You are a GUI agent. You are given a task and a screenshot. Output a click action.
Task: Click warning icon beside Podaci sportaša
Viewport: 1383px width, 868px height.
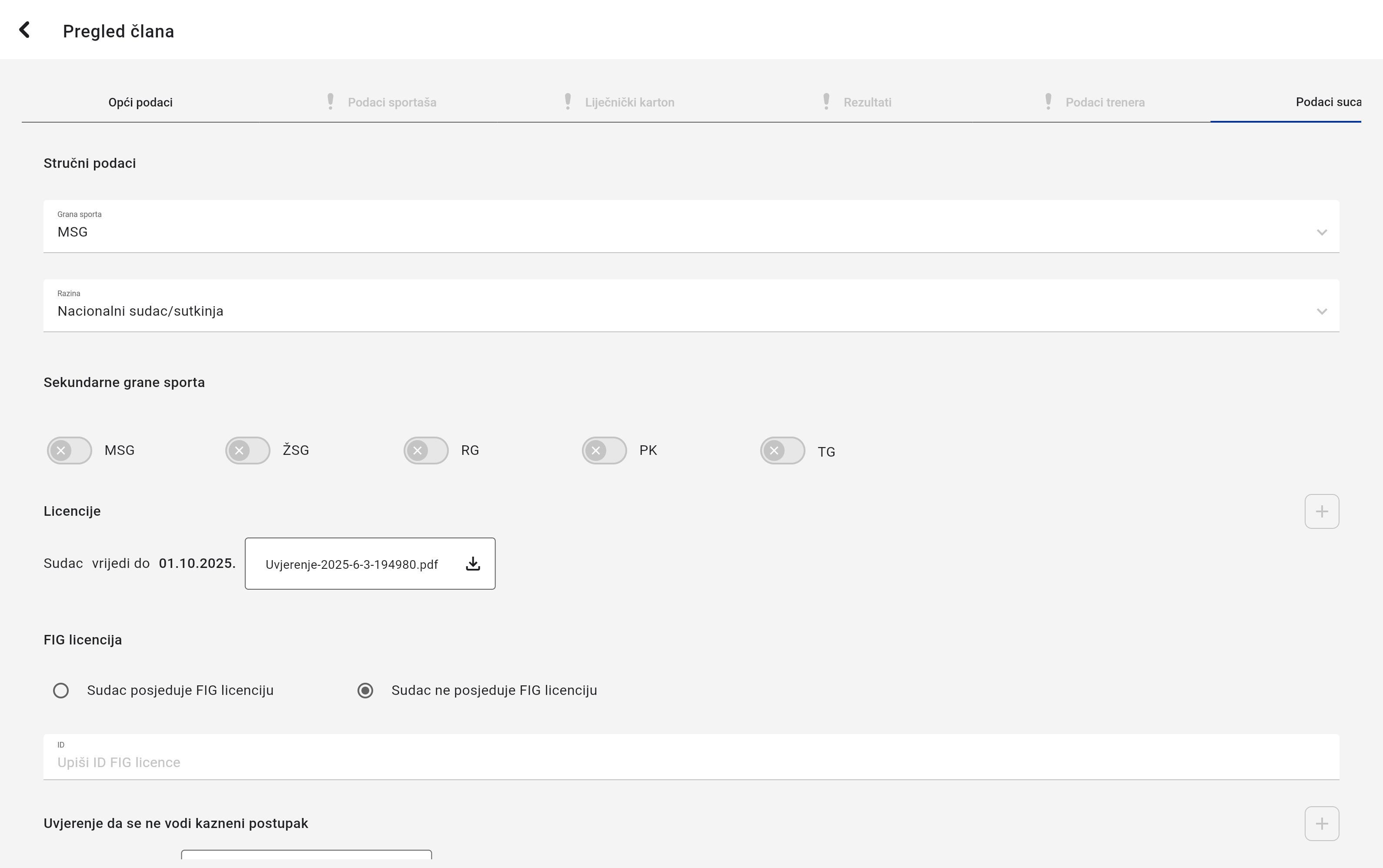[x=331, y=102]
